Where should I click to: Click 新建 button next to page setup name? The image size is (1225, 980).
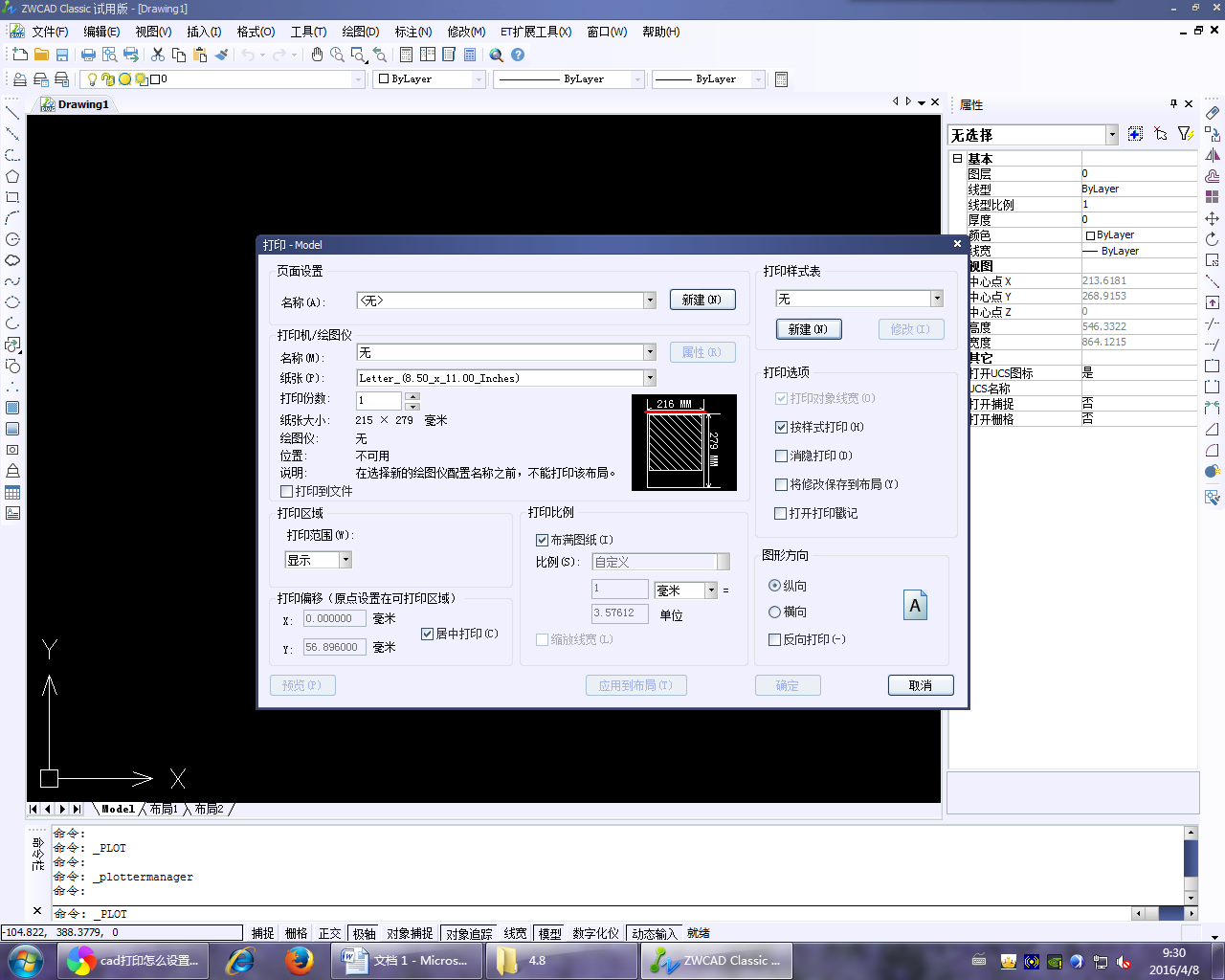(702, 301)
